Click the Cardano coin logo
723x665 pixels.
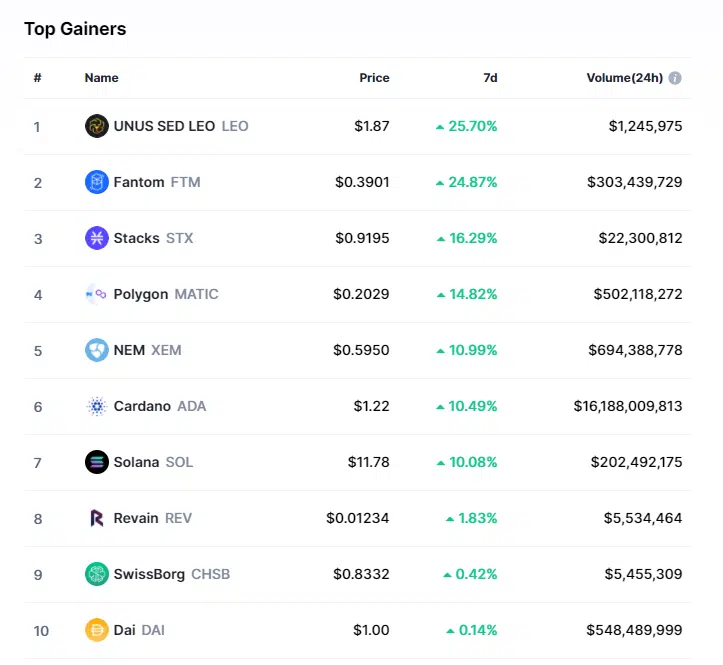[x=96, y=406]
